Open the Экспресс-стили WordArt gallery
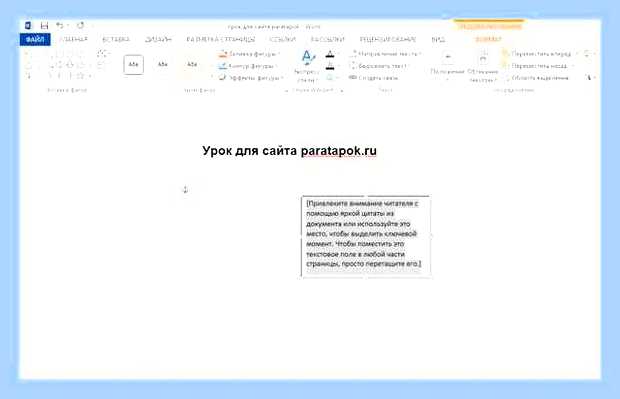The height and width of the screenshot is (399, 620). pos(306,66)
